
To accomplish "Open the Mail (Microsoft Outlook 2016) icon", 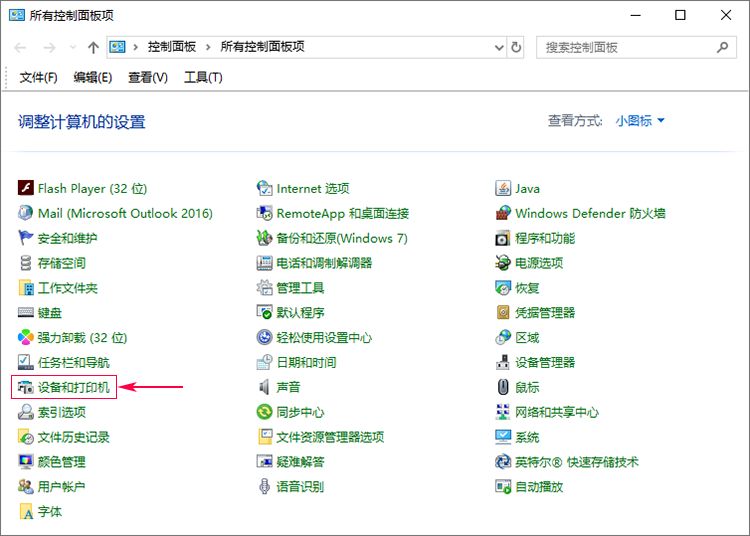I will pos(25,213).
